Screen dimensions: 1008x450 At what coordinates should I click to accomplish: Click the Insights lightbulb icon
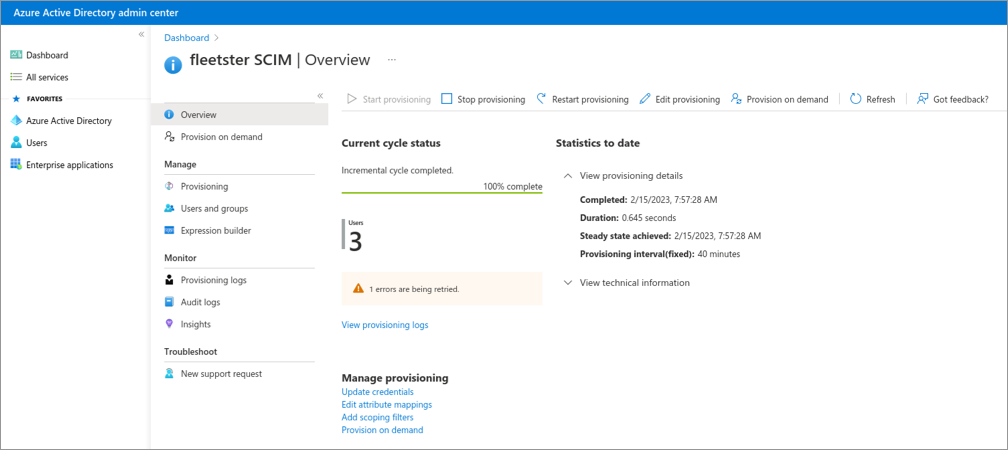coord(169,323)
